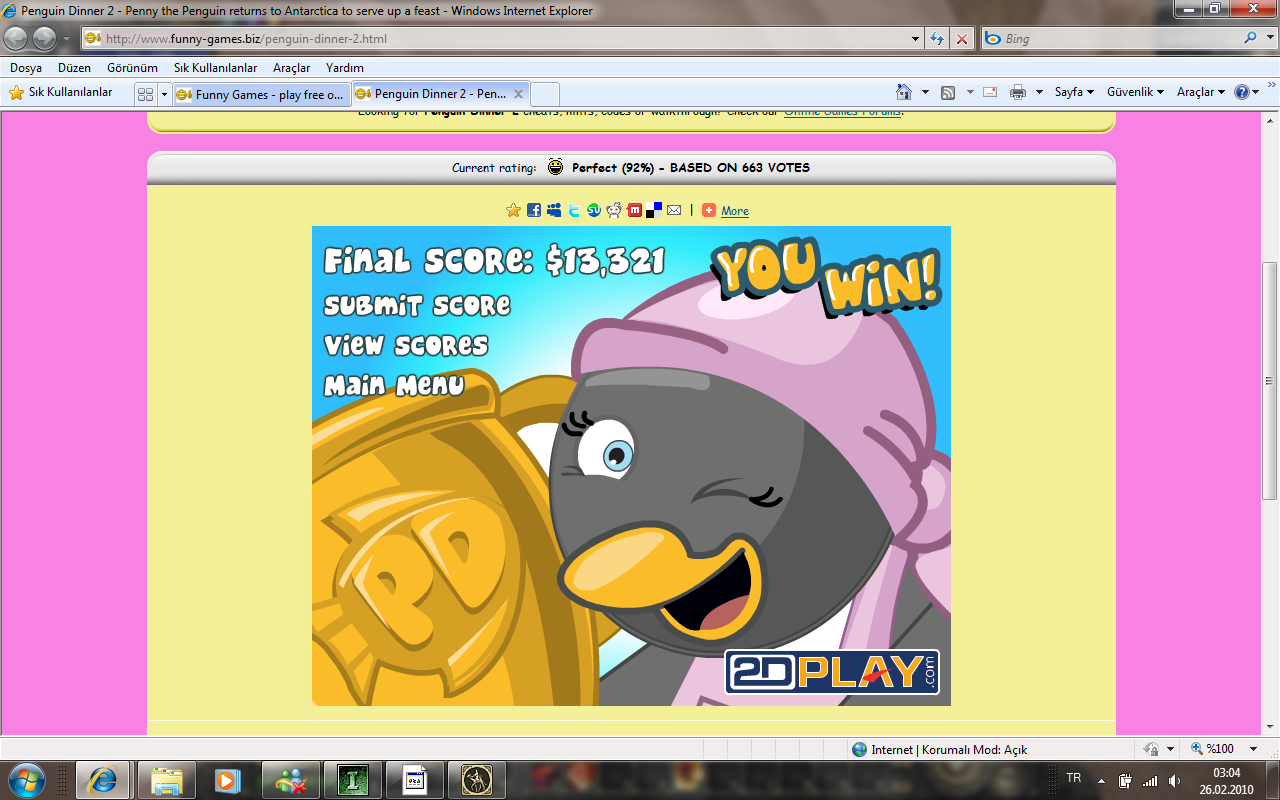Switch to the Funny Games tab
Screen dimensions: 1280x800
(x=261, y=94)
